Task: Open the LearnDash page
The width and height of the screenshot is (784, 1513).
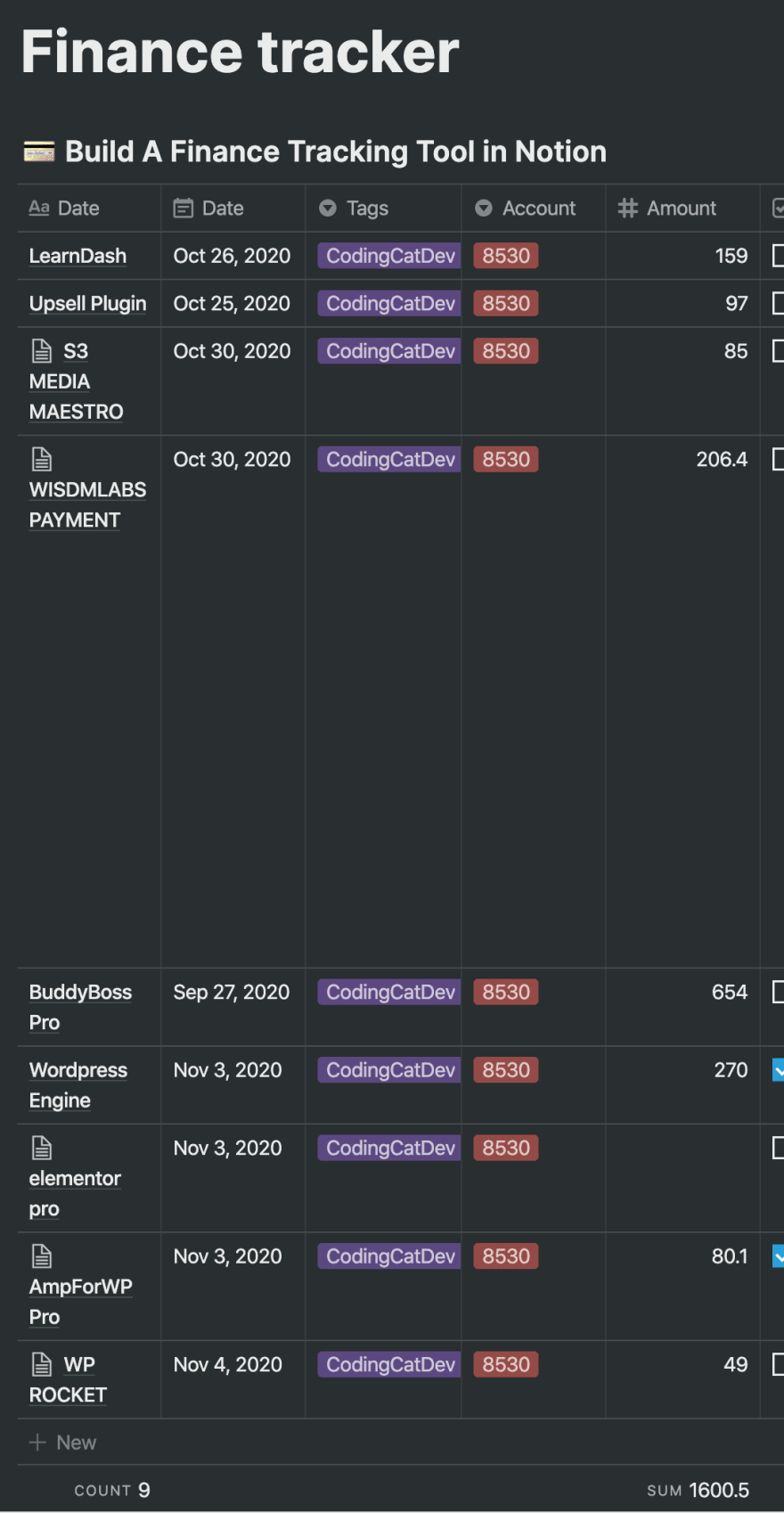Action: (x=78, y=256)
